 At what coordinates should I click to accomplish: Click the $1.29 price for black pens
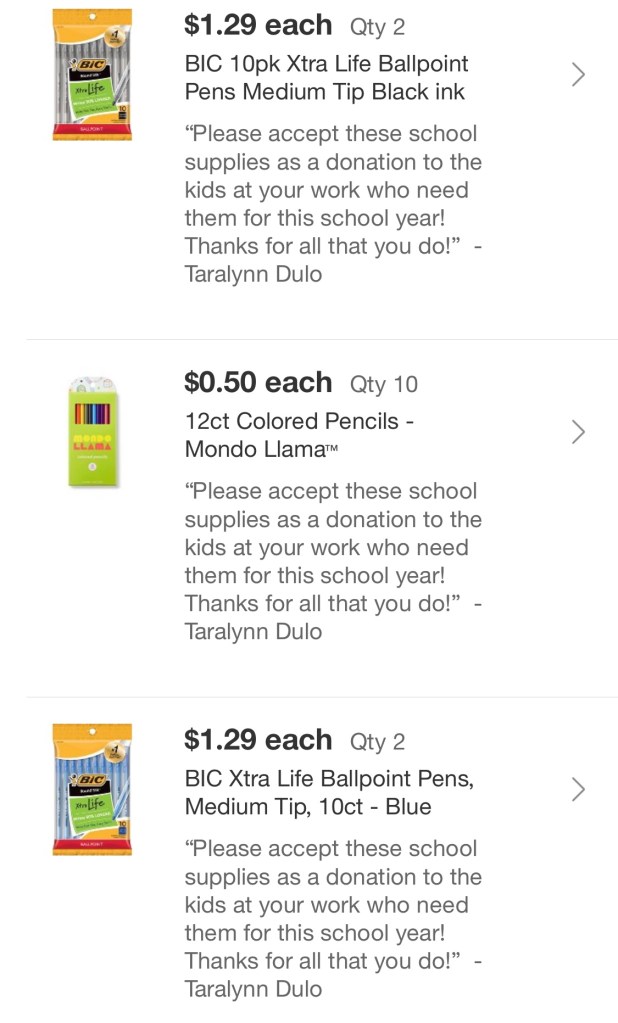click(x=258, y=25)
